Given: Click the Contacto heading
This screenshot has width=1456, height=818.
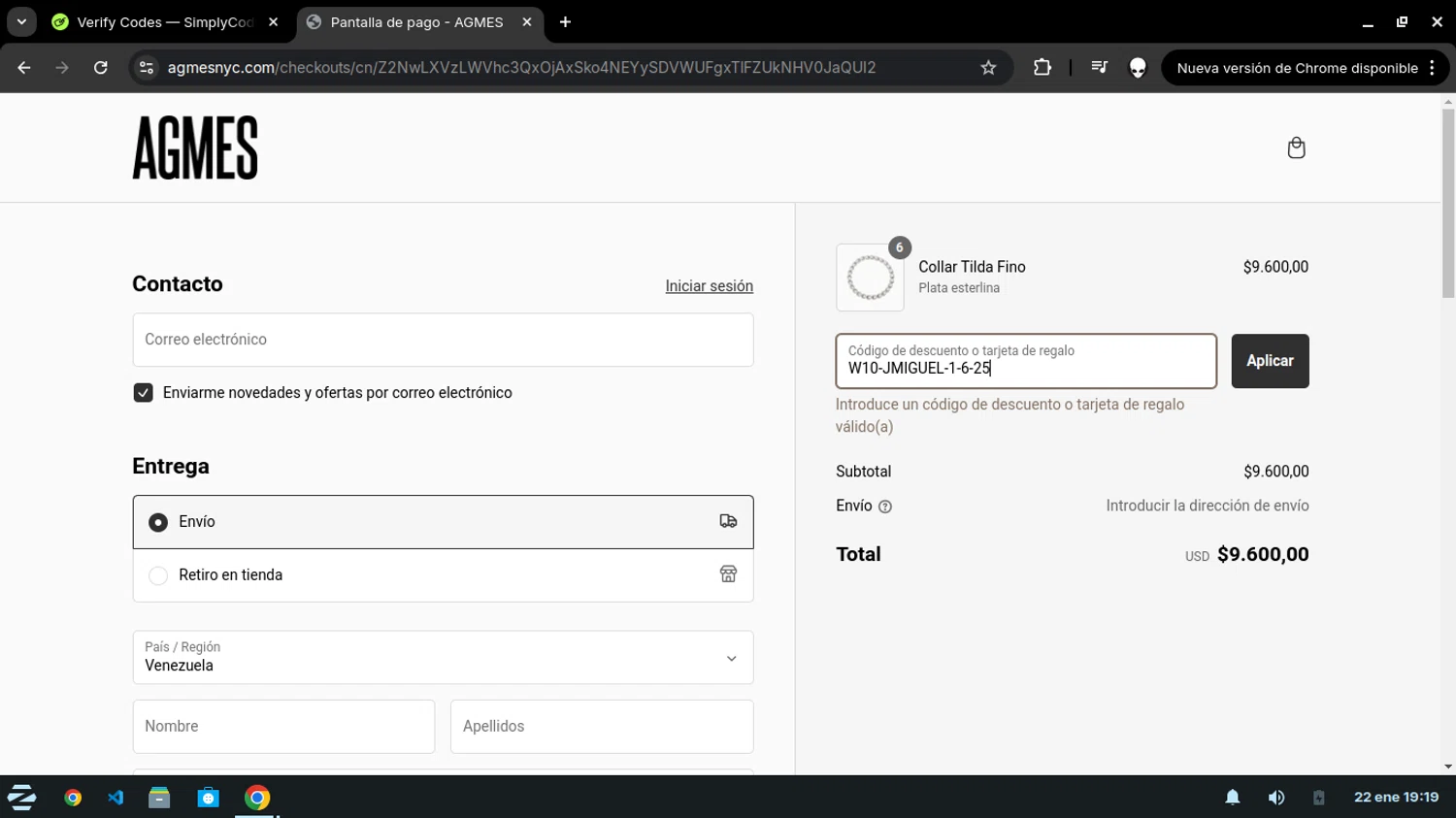Looking at the screenshot, I should [x=178, y=284].
